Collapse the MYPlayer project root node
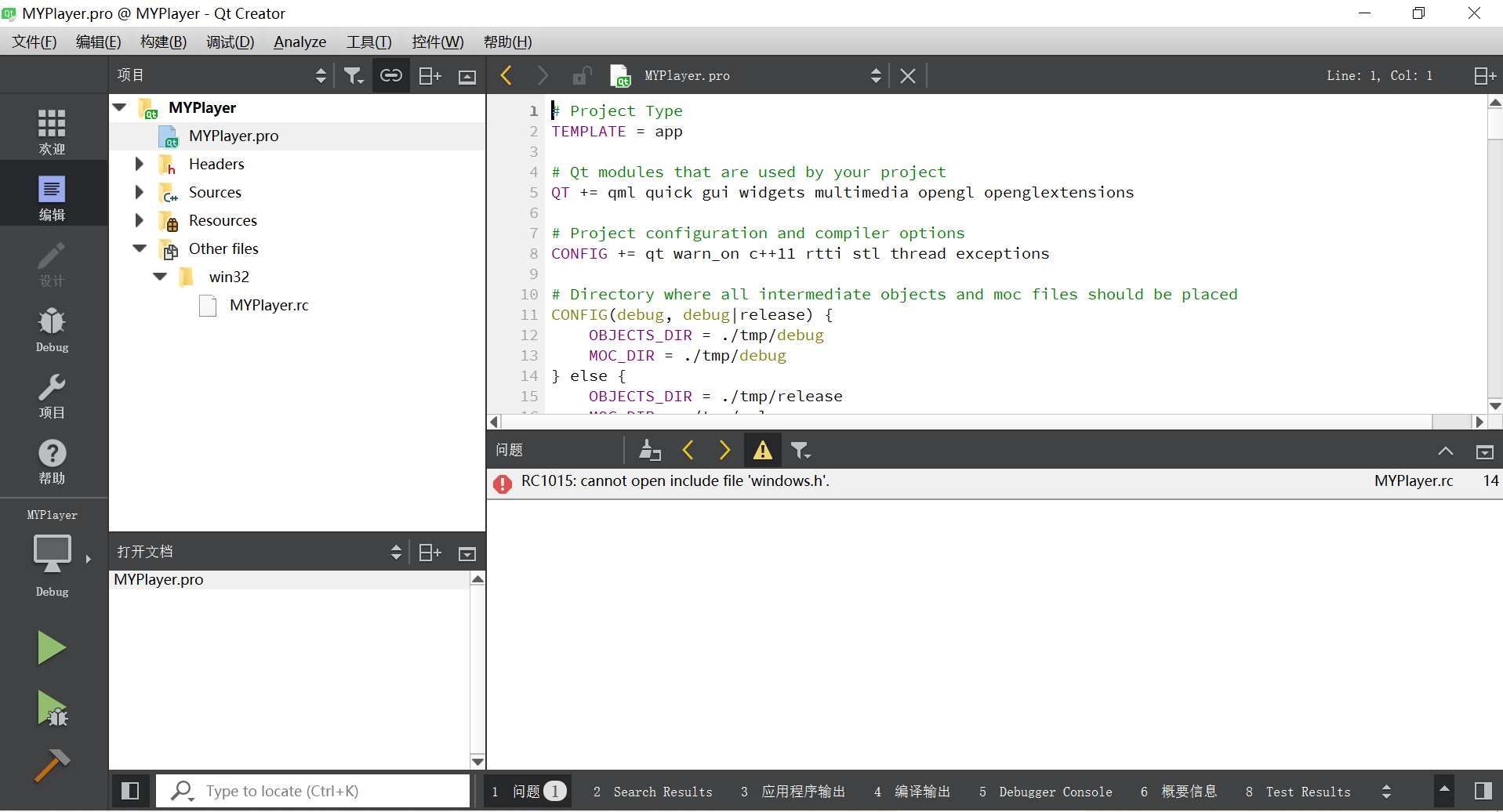Image resolution: width=1503 pixels, height=812 pixels. (x=120, y=107)
